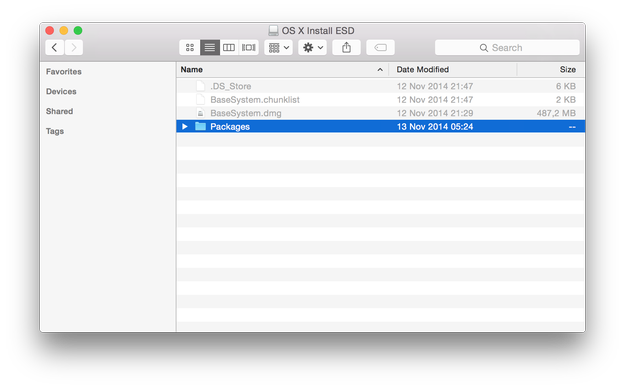625x389 pixels.
Task: Open the Action gear menu
Action: click(x=312, y=47)
